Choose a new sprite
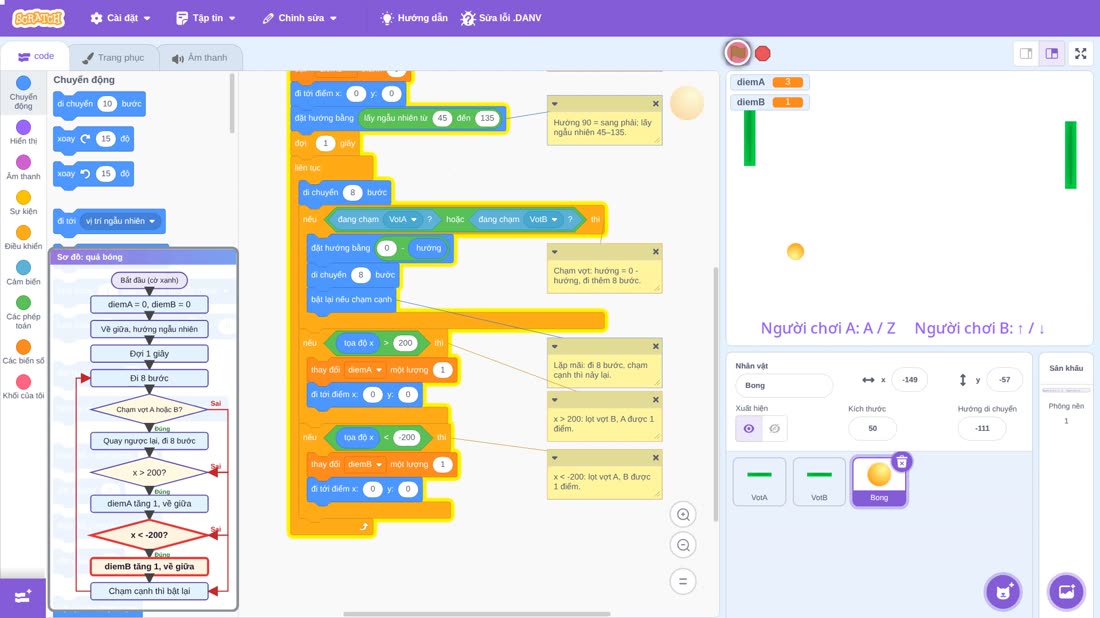This screenshot has height=618, width=1100. [x=1003, y=591]
